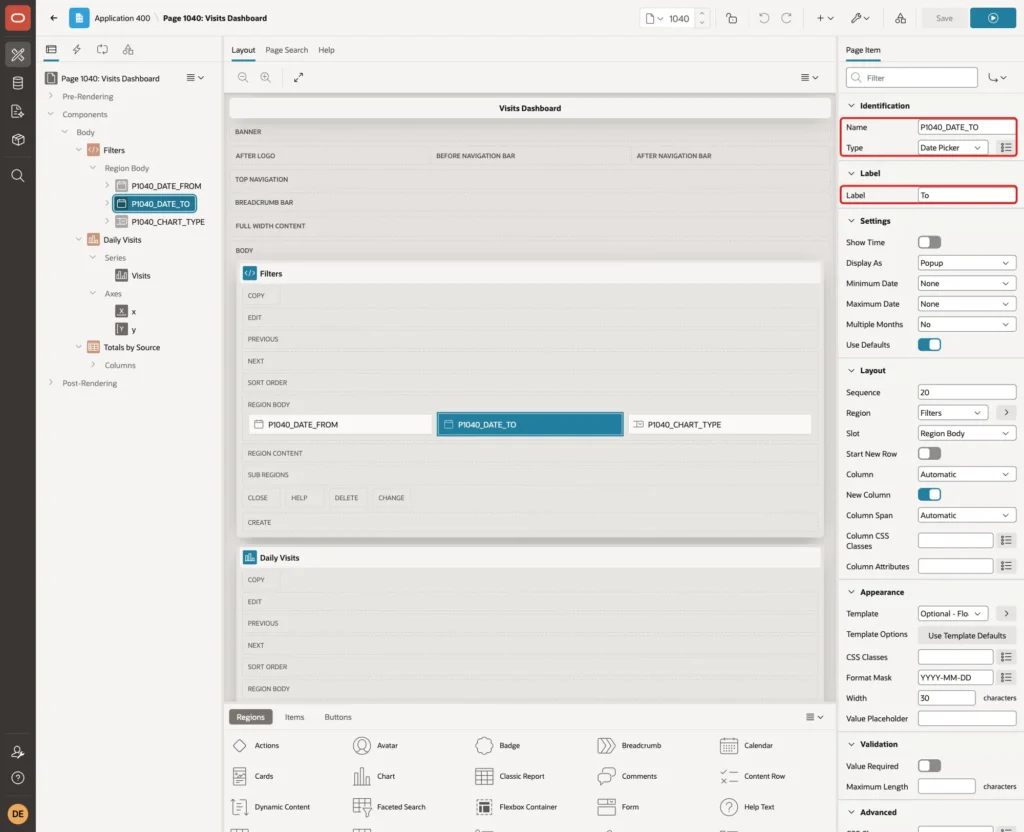
Task: Redo the last change
Action: 786,18
